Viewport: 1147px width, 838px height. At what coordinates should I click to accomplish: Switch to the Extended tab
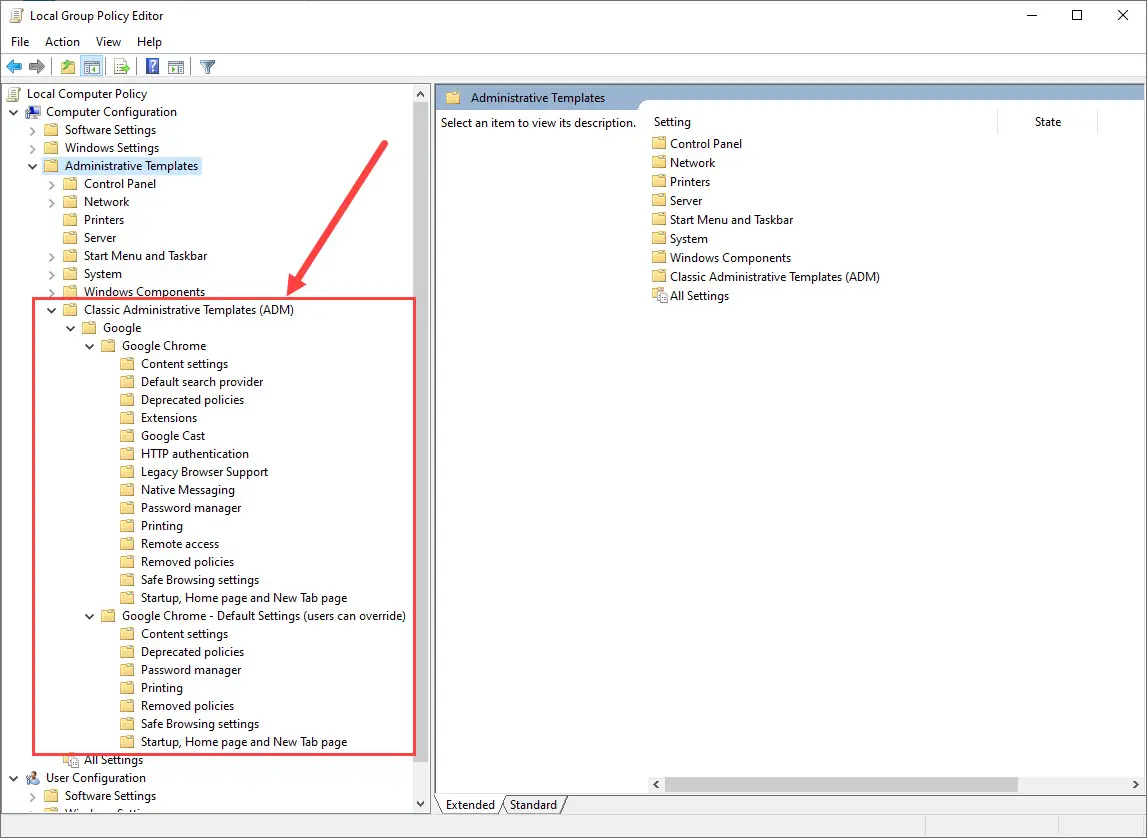tap(470, 804)
